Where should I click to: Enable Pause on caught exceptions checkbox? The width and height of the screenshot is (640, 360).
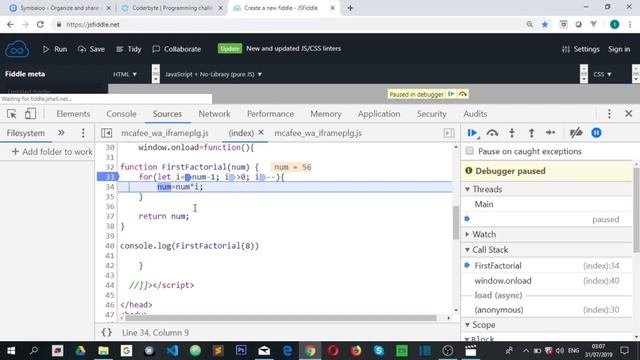pyautogui.click(x=470, y=151)
